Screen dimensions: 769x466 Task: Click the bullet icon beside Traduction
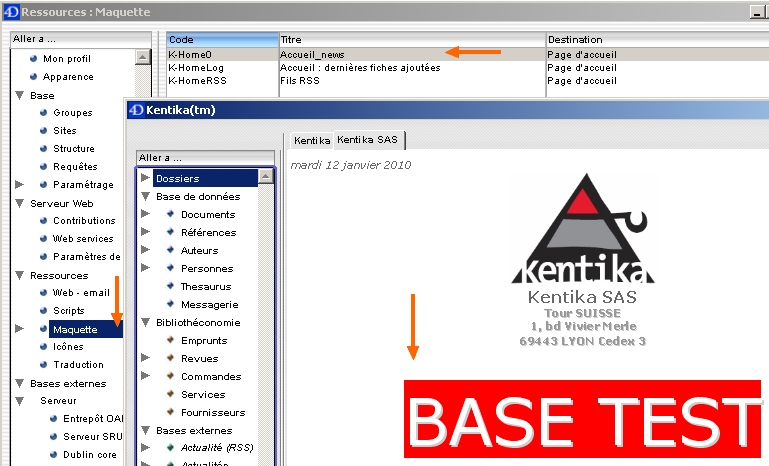(44, 364)
